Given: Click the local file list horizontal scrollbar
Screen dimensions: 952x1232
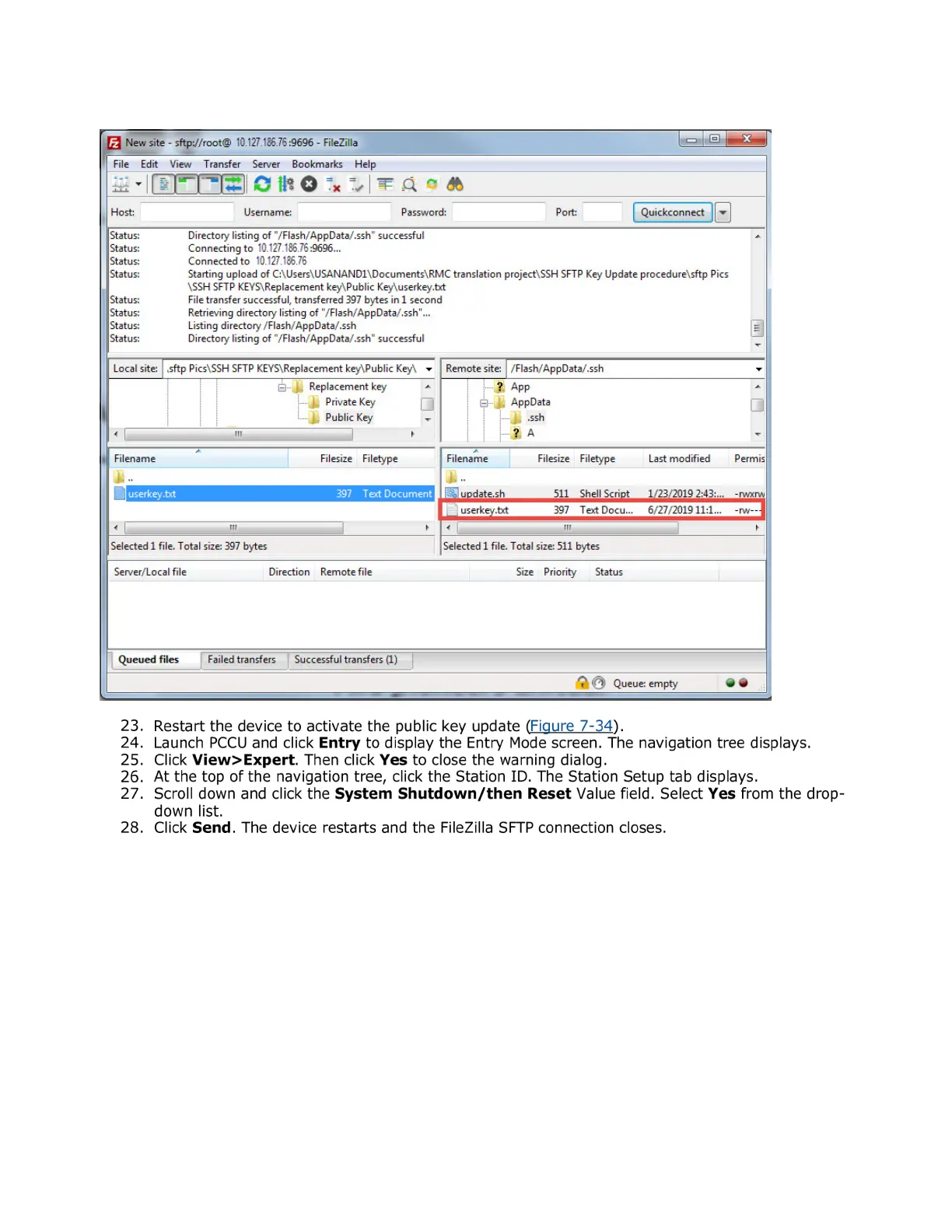Looking at the screenshot, I should [x=233, y=527].
